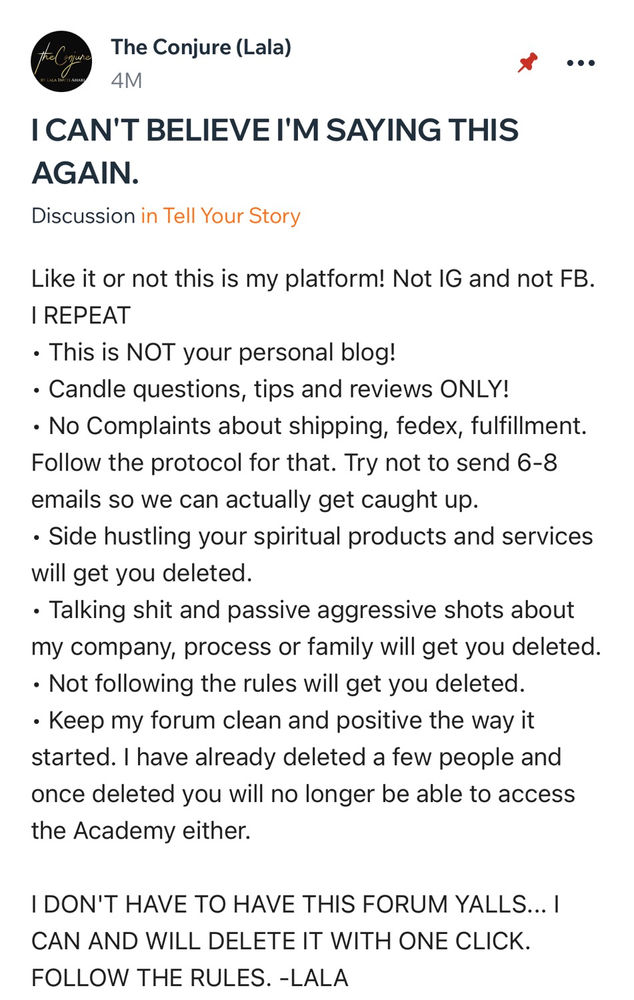Image resolution: width=634 pixels, height=1000 pixels.
Task: Go to the Tell Your Story category
Action: click(x=221, y=216)
